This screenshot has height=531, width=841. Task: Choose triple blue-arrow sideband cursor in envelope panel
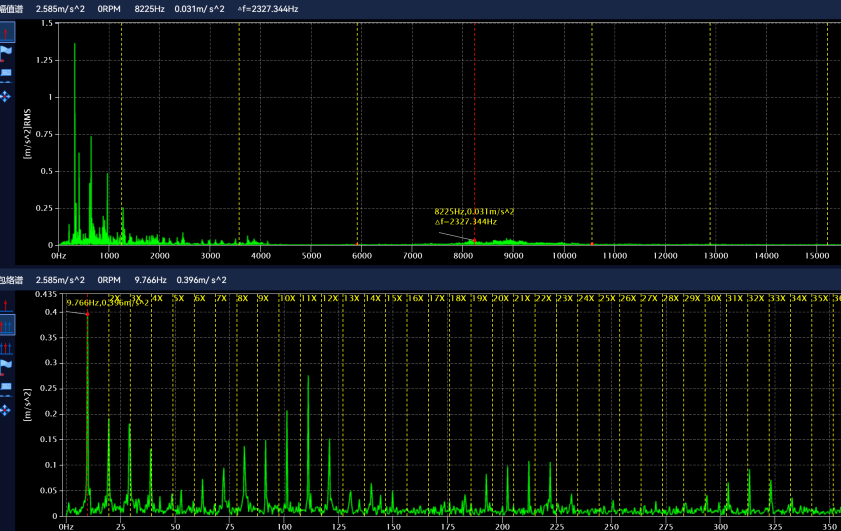(7, 346)
